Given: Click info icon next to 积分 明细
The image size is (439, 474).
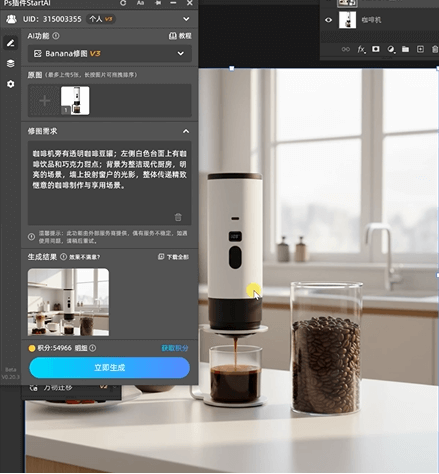Looking at the screenshot, I should point(93,348).
